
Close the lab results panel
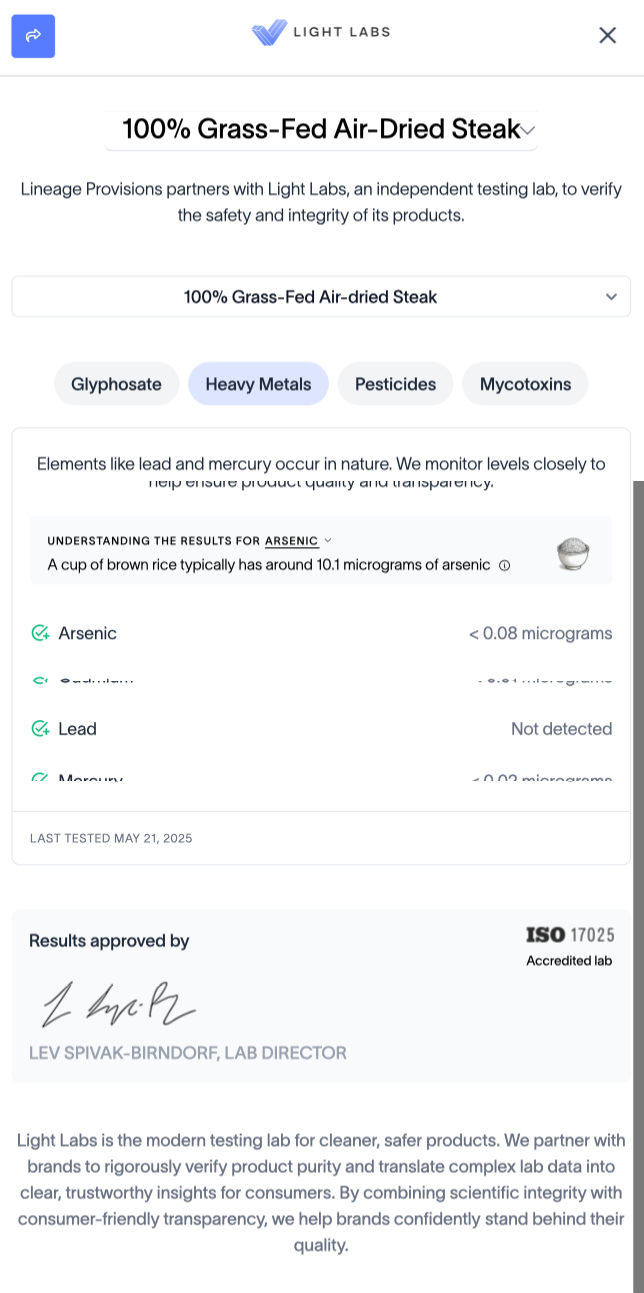tap(607, 36)
